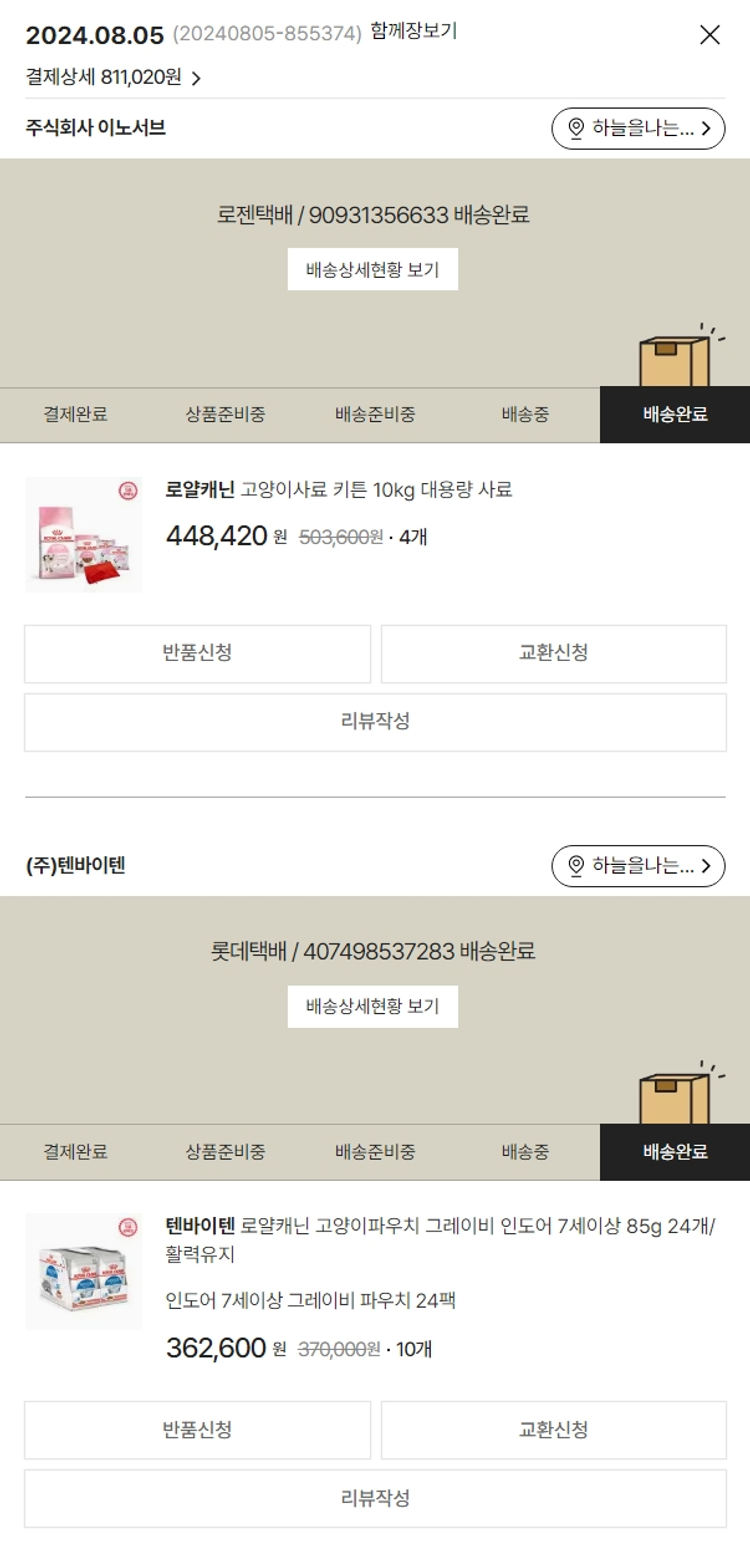Screen dimensions: 750x1547
Task: Request exchange for kitten food item
Action: click(553, 653)
